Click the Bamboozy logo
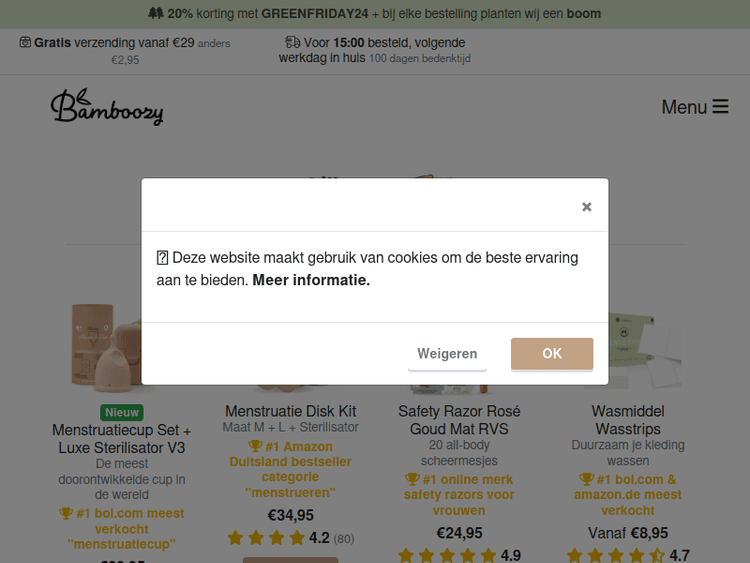 point(107,107)
